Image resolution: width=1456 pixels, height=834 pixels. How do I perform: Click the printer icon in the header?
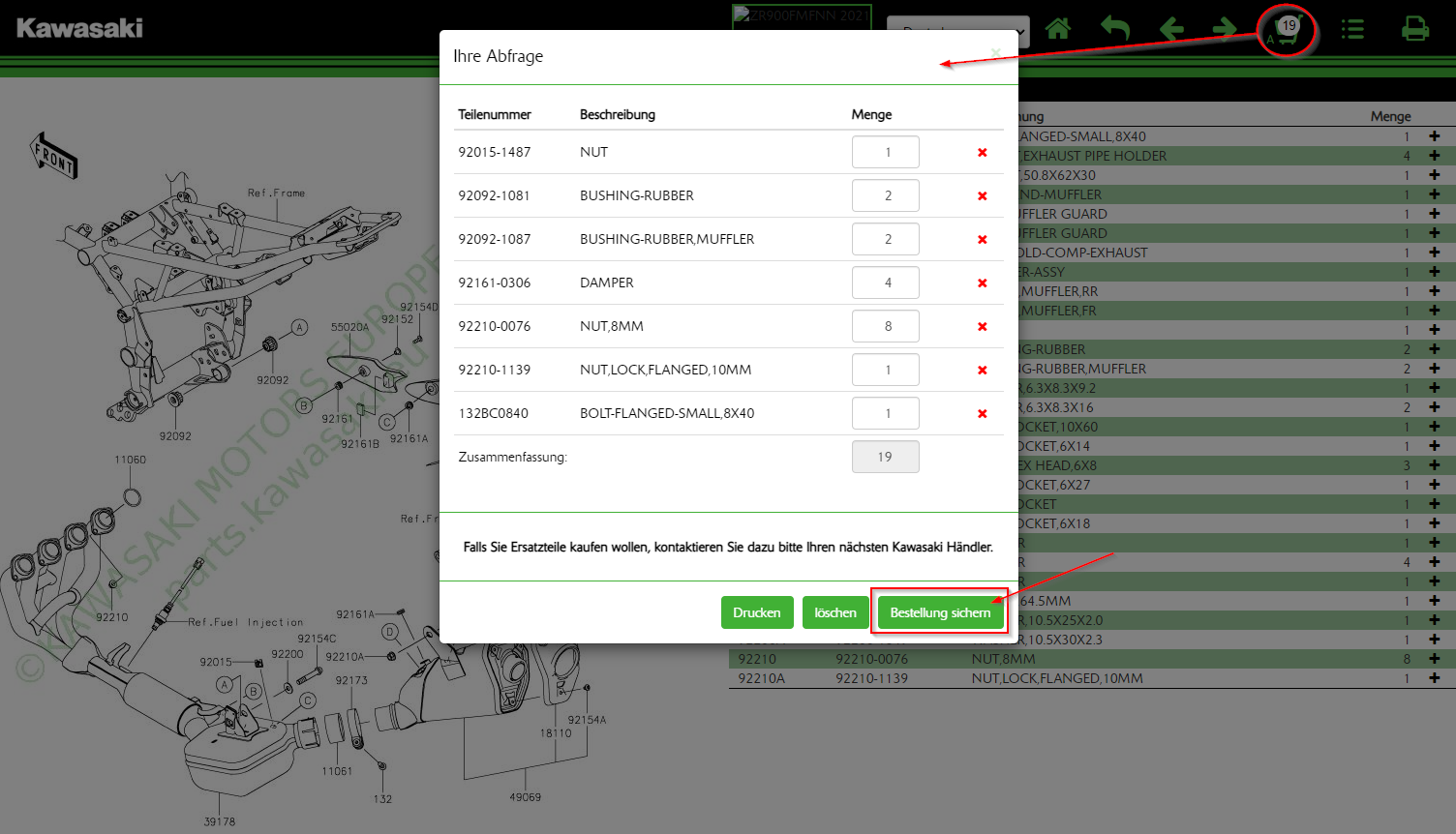pyautogui.click(x=1415, y=29)
